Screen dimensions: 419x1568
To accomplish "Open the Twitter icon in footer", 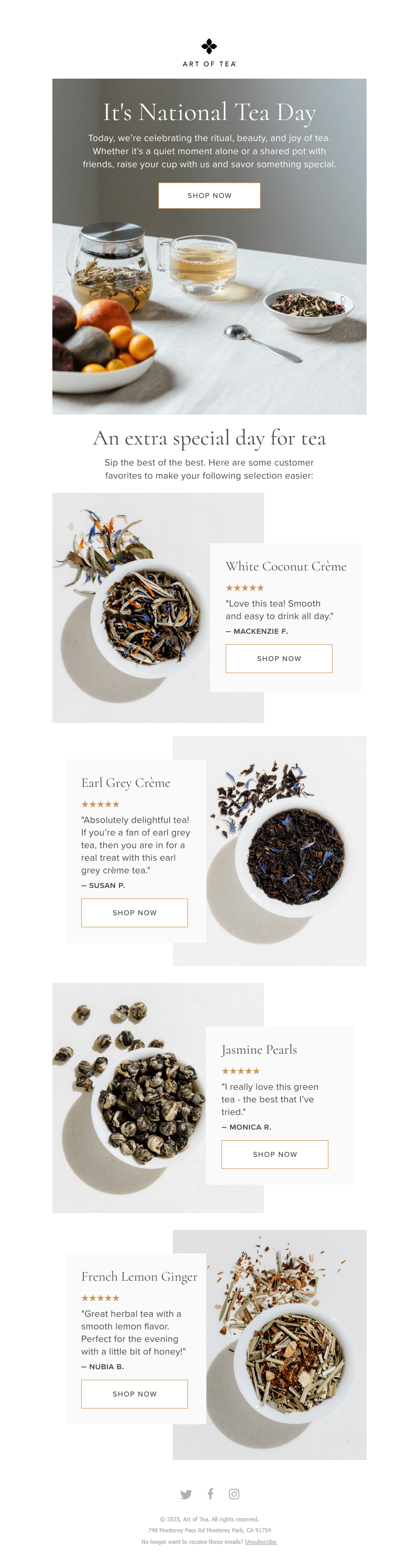I will pyautogui.click(x=186, y=1495).
